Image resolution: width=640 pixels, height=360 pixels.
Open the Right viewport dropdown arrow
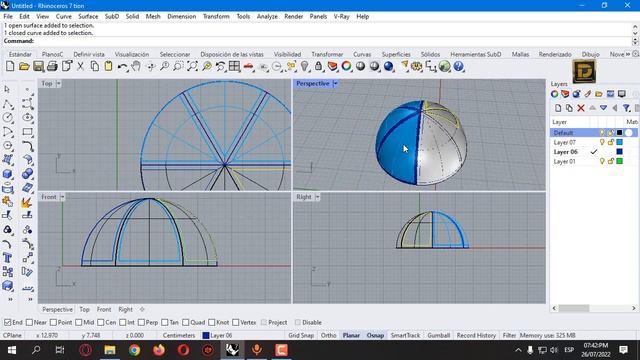(x=317, y=197)
